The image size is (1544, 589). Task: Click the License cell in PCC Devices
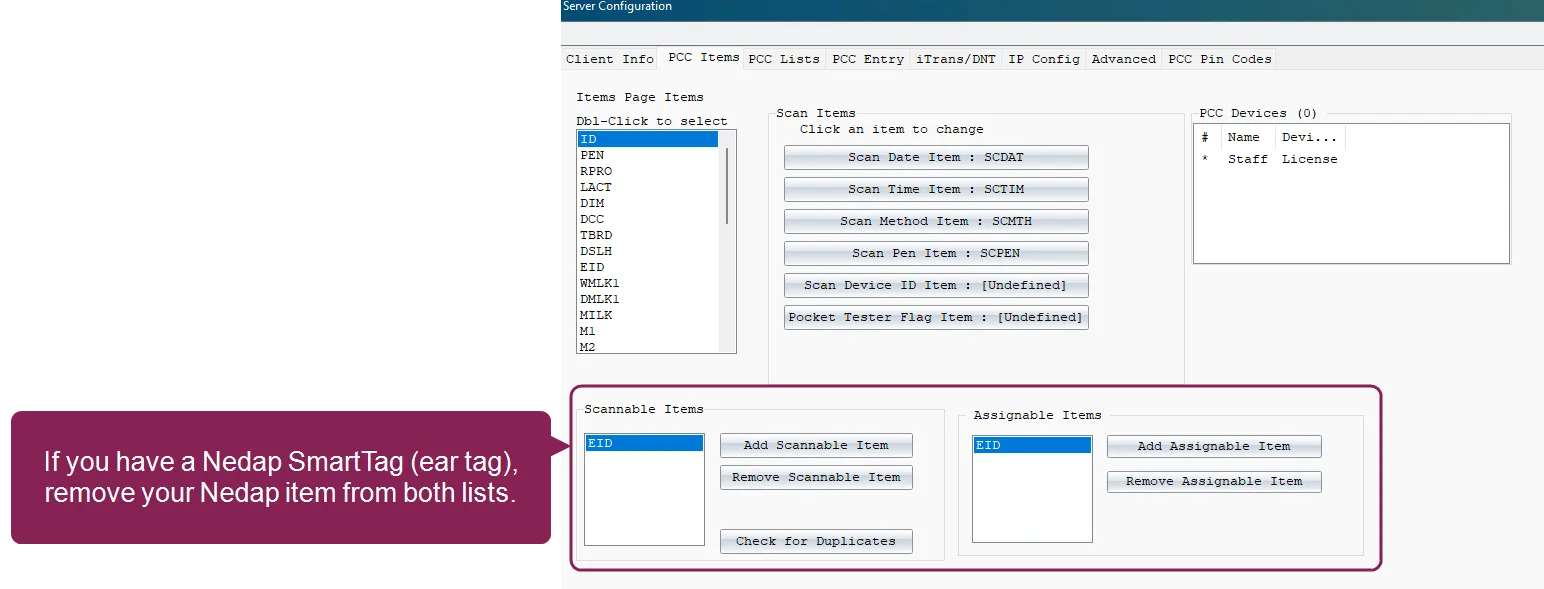coord(1310,159)
